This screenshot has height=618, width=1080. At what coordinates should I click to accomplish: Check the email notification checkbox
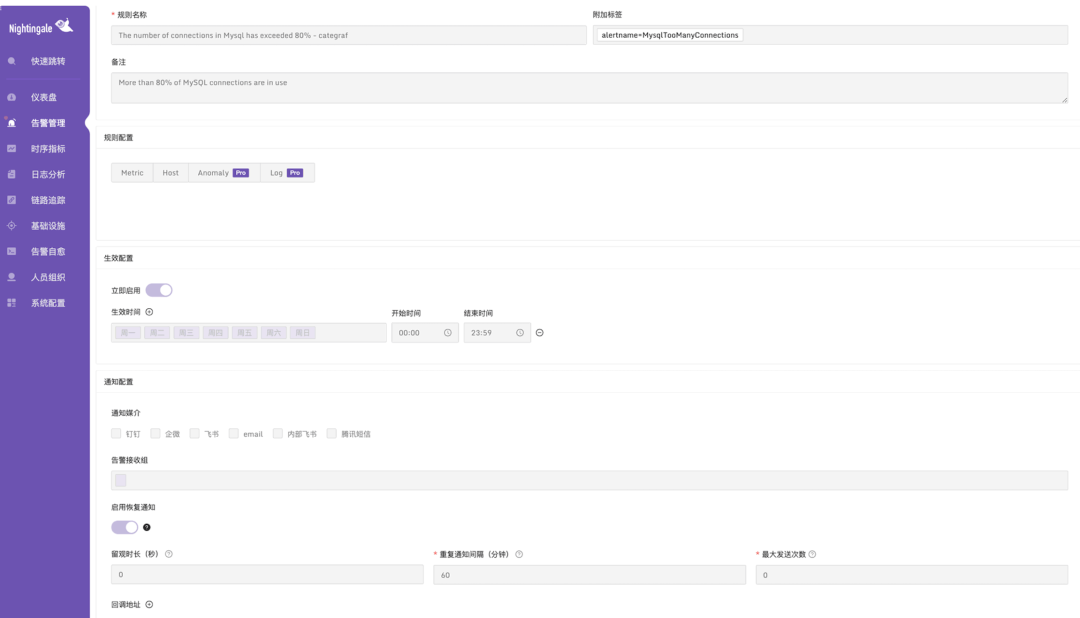tap(234, 433)
